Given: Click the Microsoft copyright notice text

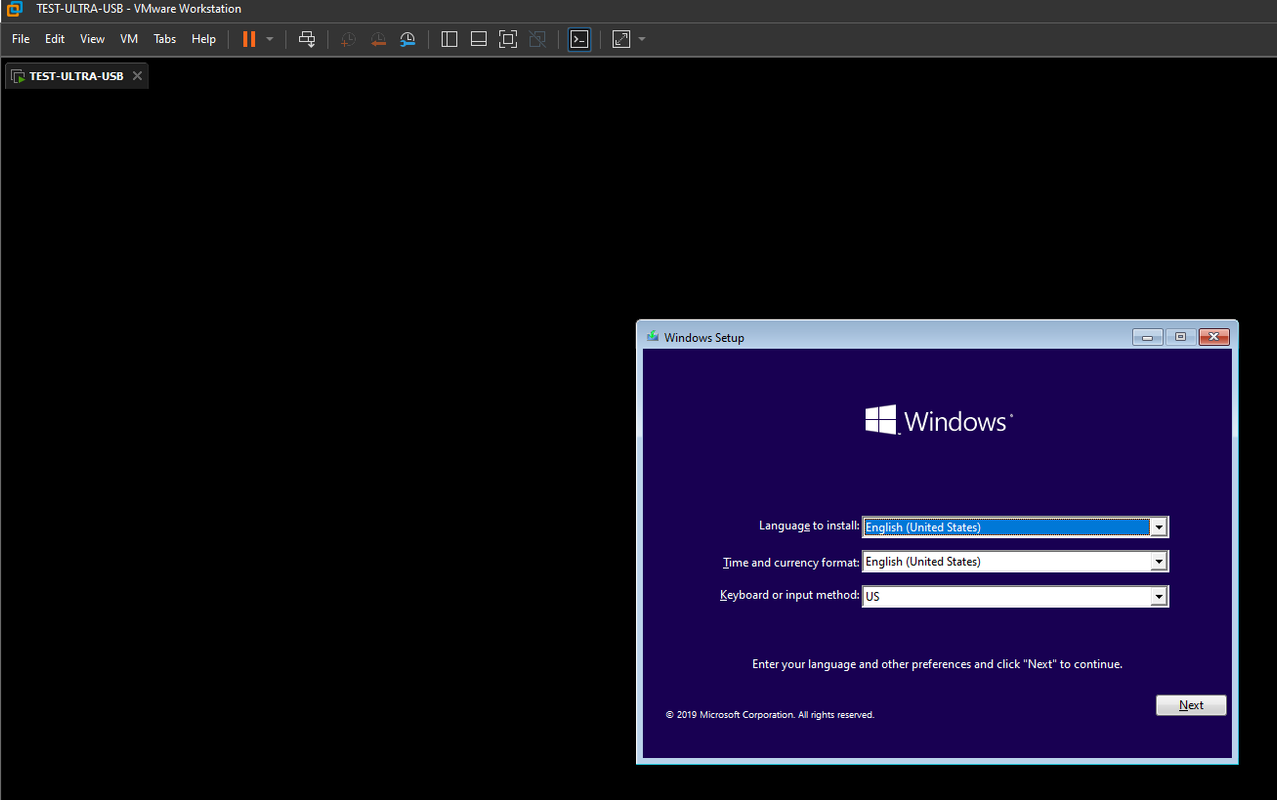Looking at the screenshot, I should (x=770, y=715).
